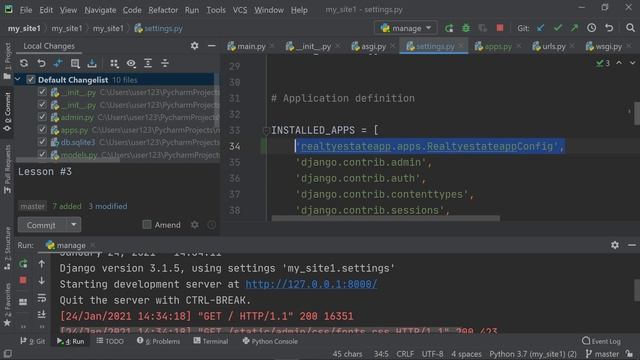Click the changelist horizontal scrollbar

(x=68, y=160)
